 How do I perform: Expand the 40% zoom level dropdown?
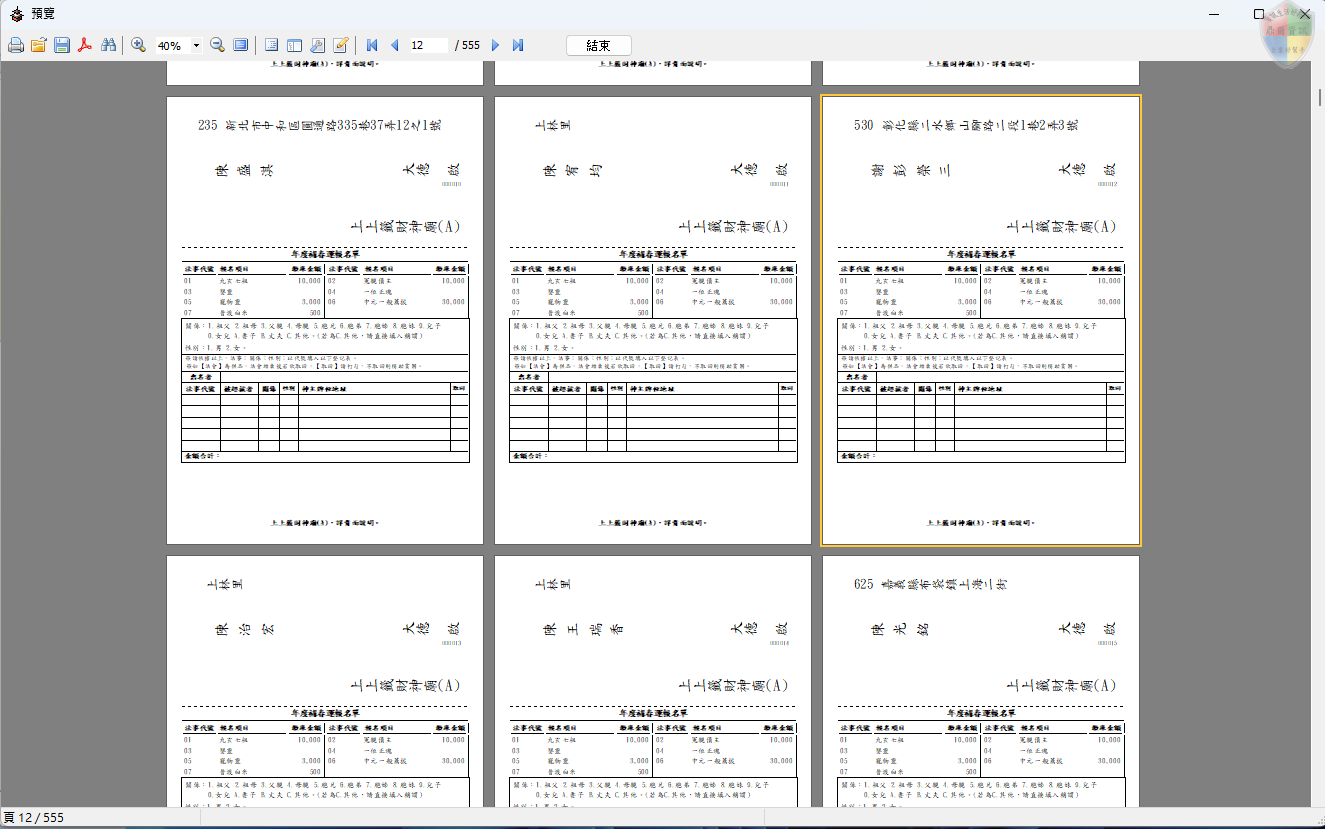196,46
